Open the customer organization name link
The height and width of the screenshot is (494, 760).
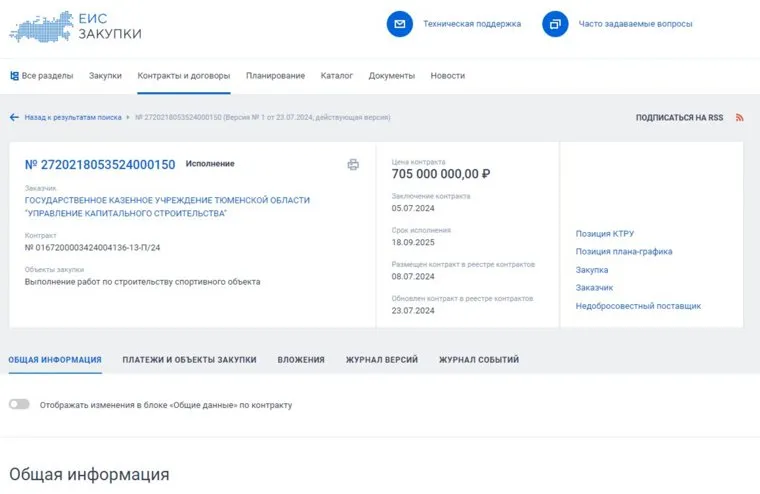(x=167, y=207)
